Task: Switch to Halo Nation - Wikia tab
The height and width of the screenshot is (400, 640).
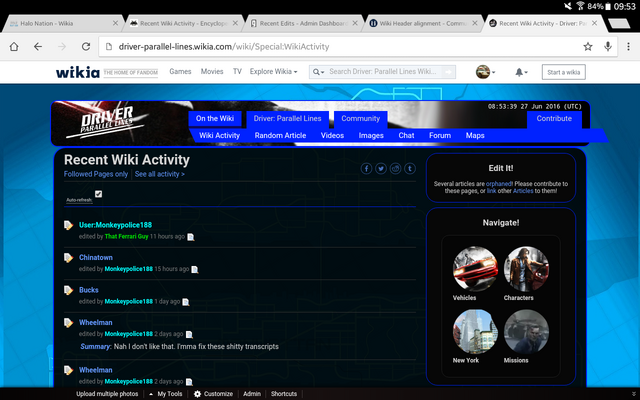Action: point(61,24)
